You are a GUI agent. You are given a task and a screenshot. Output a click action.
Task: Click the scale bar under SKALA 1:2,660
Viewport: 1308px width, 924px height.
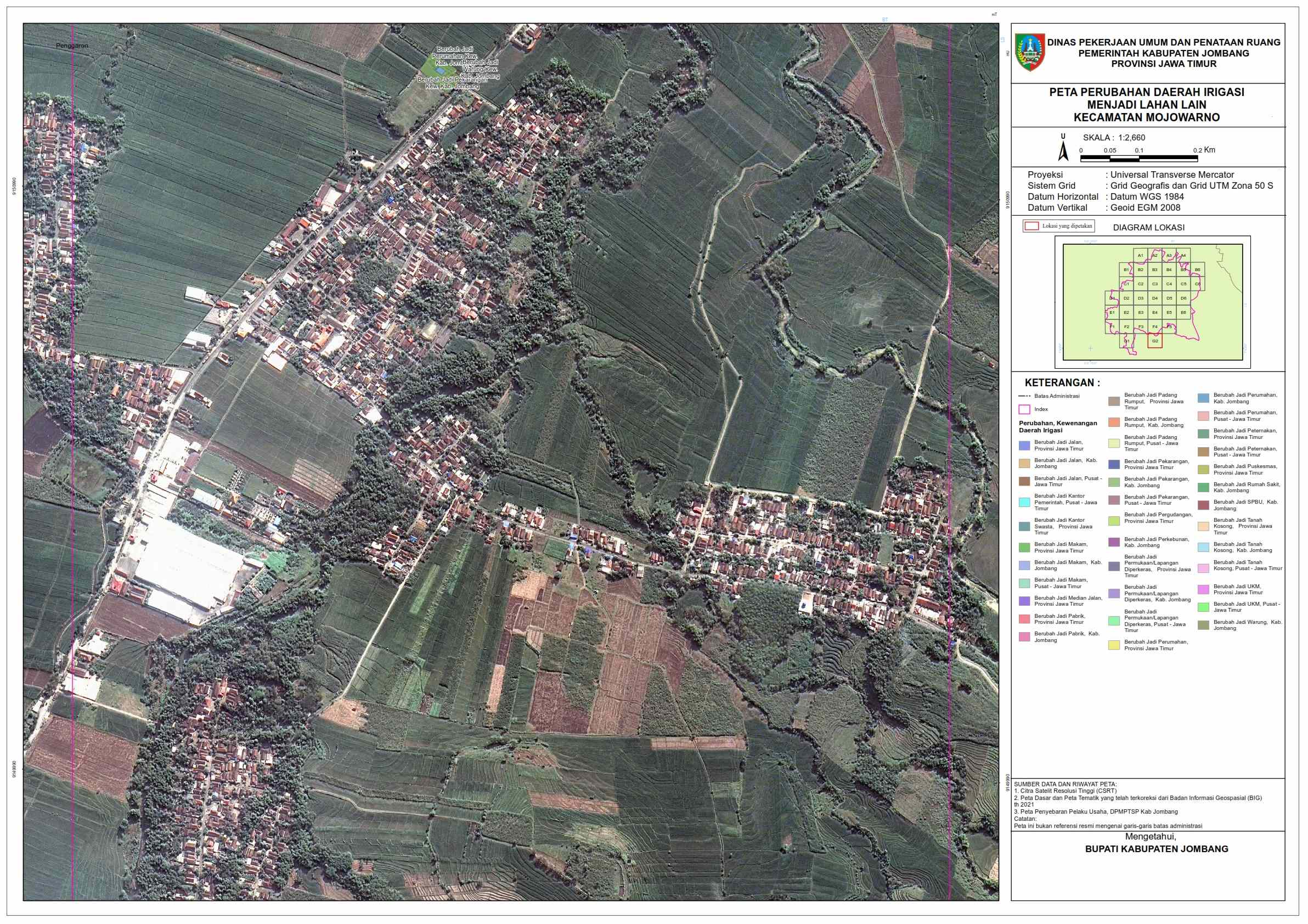point(1138,157)
